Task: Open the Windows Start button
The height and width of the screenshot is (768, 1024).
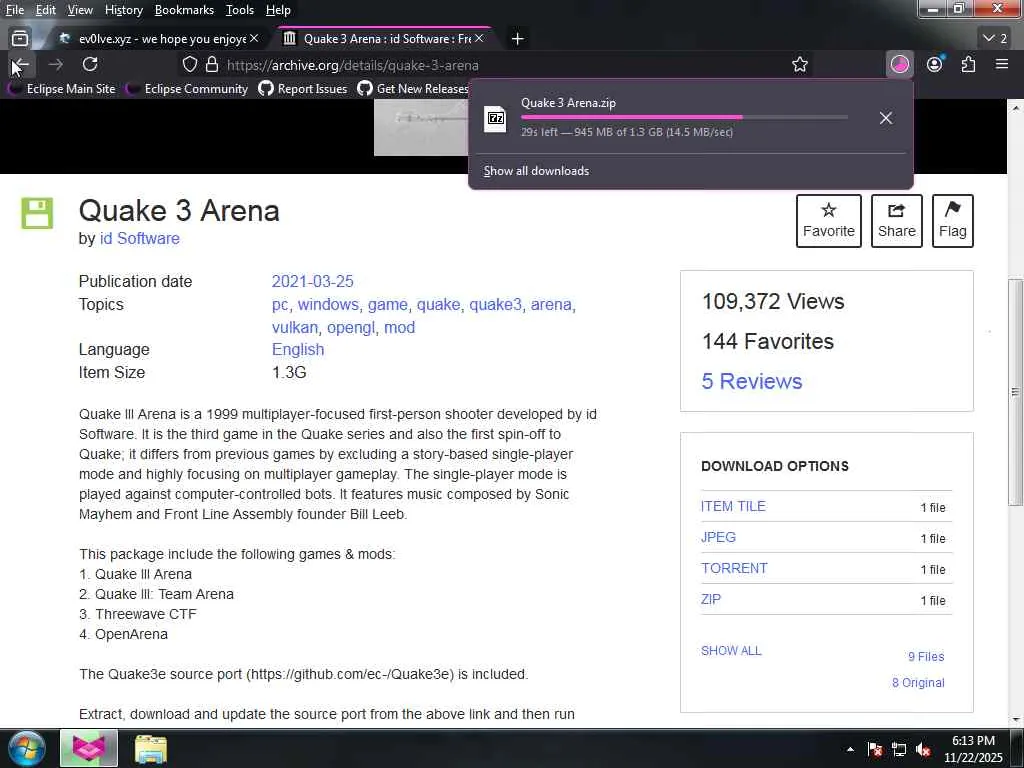Action: pyautogui.click(x=25, y=748)
